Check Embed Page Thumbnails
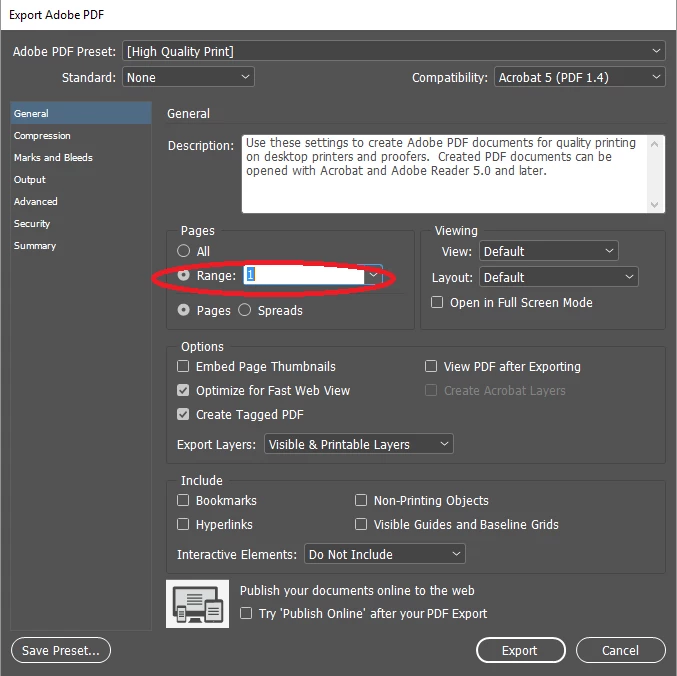Image resolution: width=677 pixels, height=676 pixels. (183, 366)
